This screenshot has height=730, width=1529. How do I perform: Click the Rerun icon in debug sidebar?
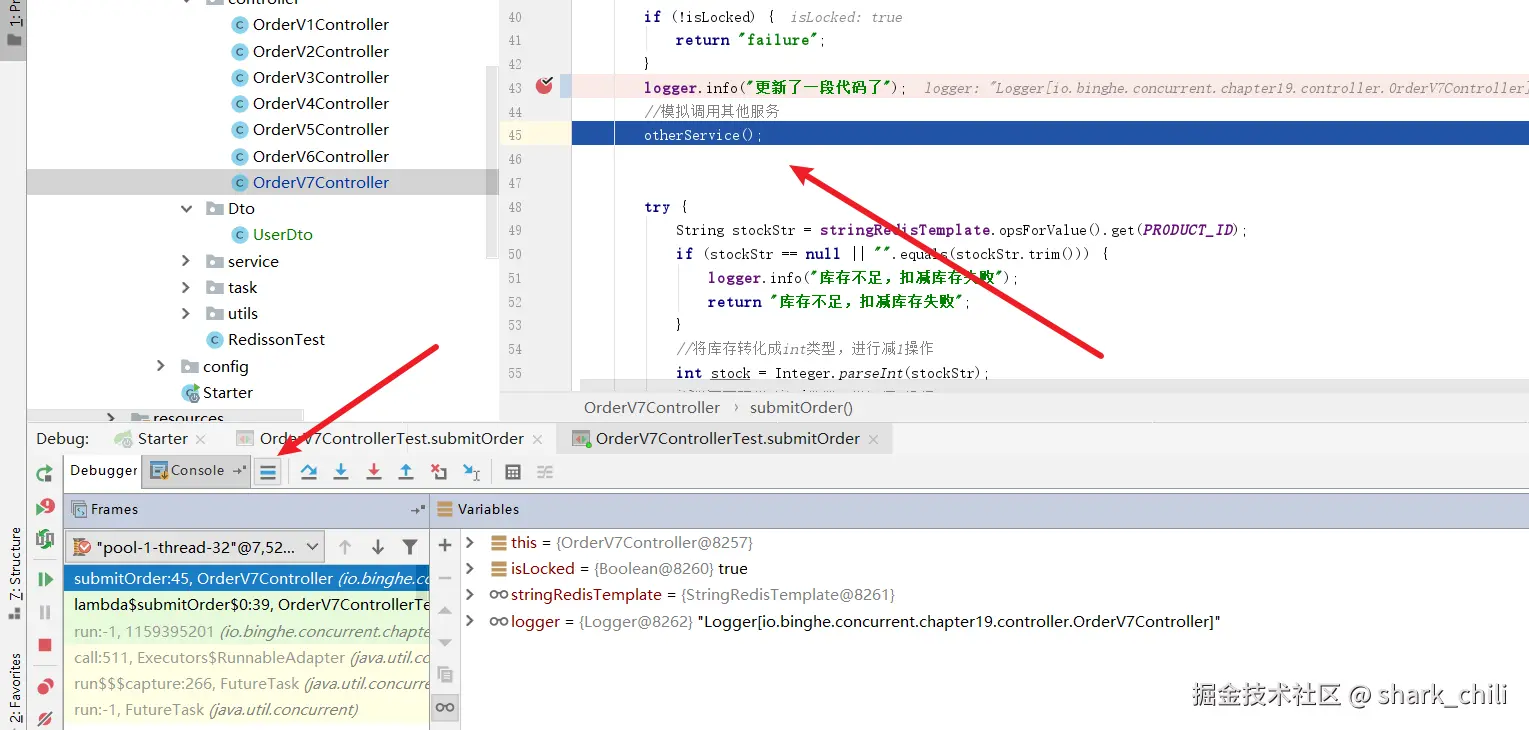tap(44, 473)
